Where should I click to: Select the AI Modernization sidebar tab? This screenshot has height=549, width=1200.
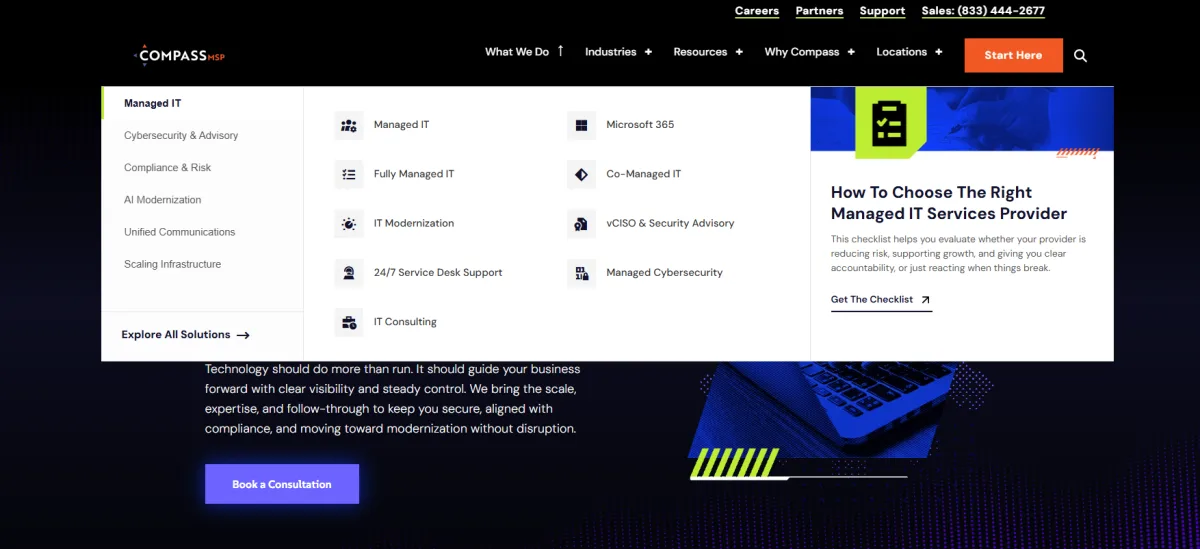point(202,200)
